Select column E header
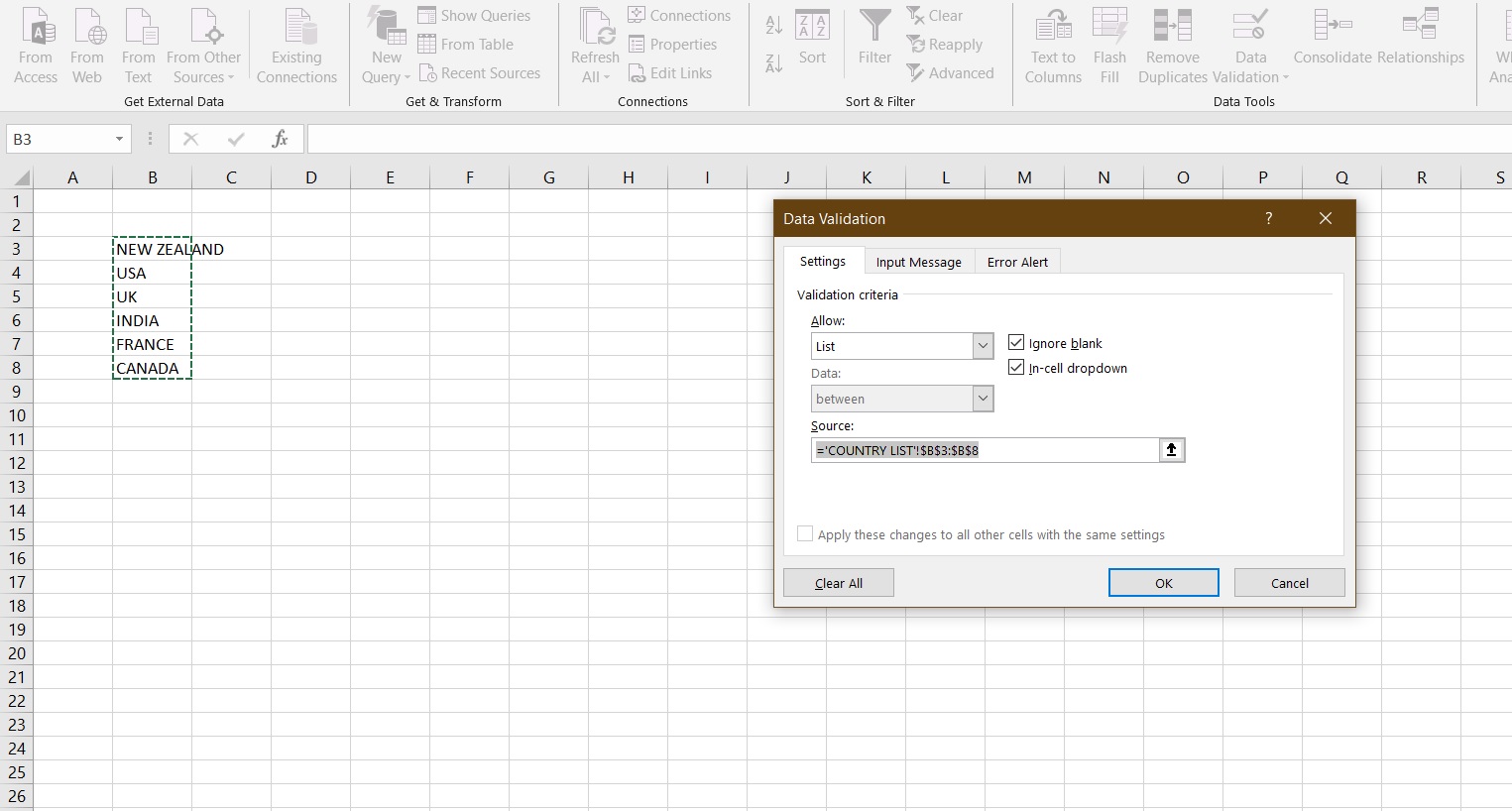This screenshot has height=811, width=1512. [x=391, y=177]
